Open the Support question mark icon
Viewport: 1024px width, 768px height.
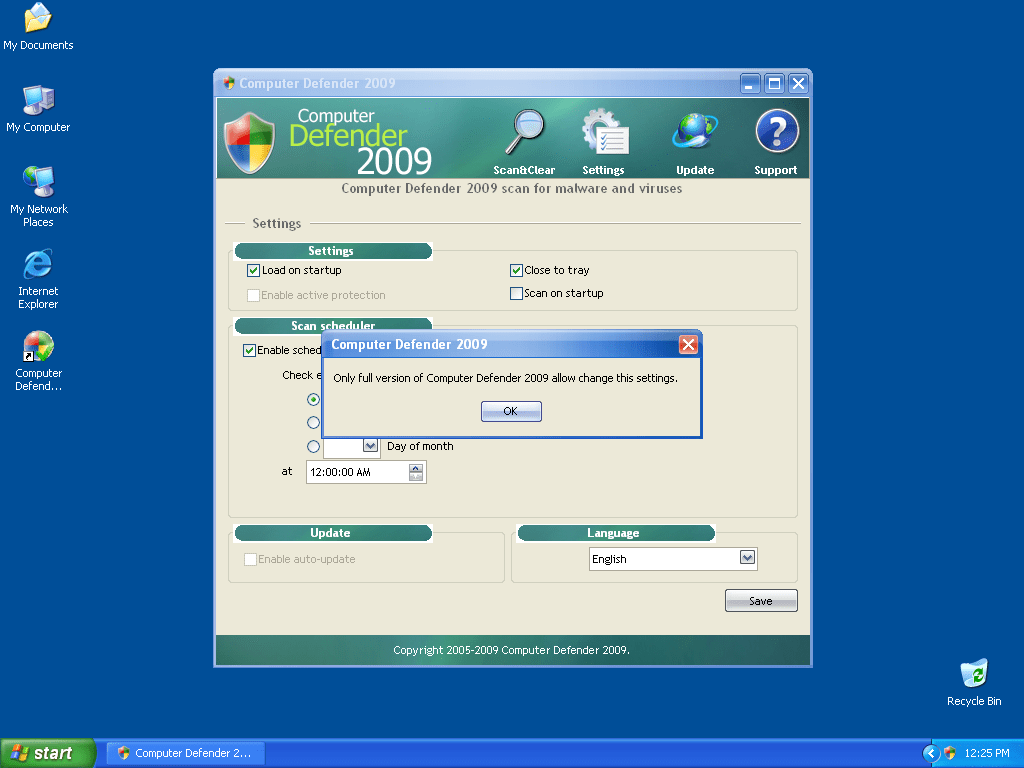[x=776, y=134]
